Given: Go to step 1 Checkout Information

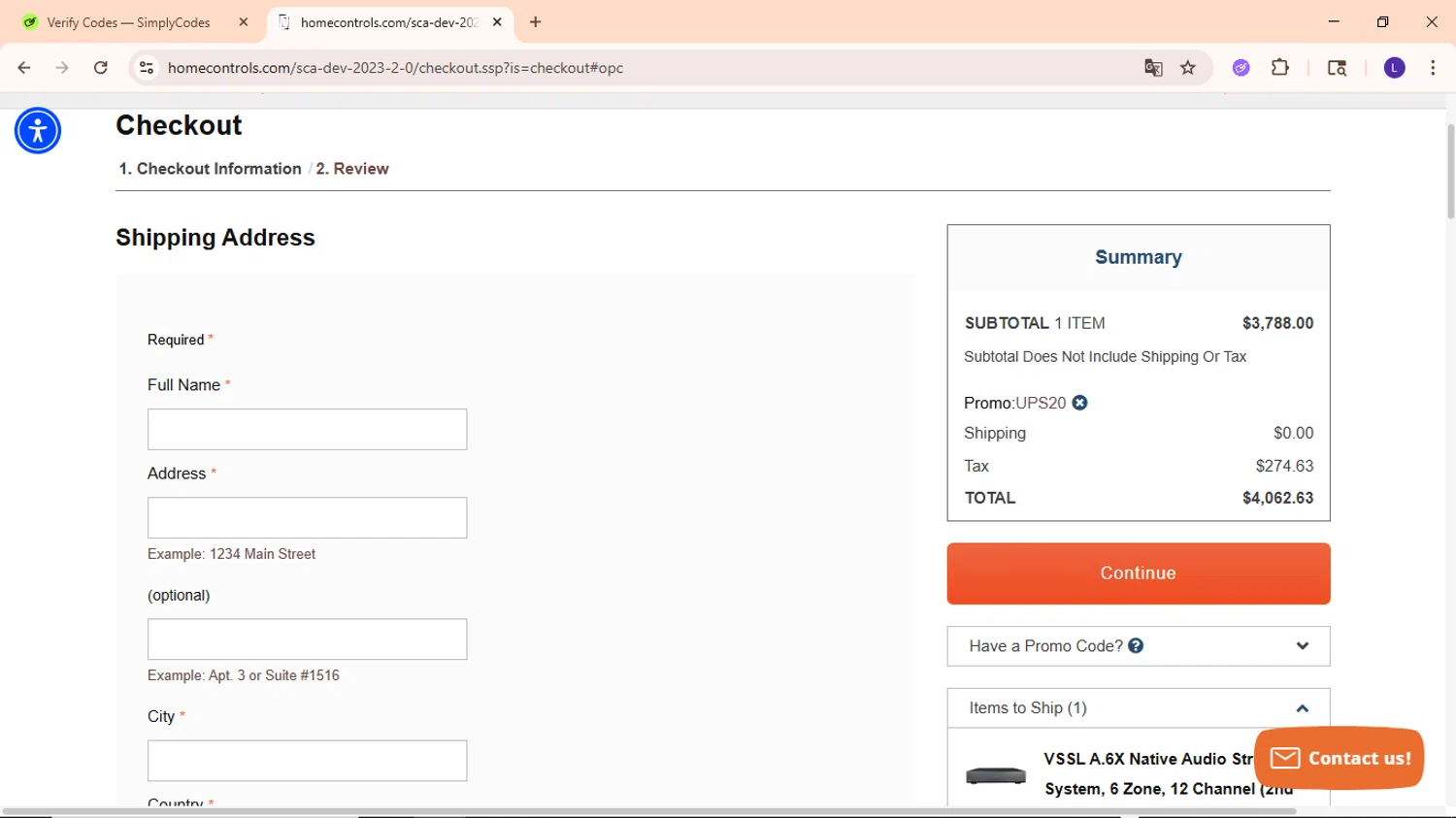Looking at the screenshot, I should [210, 169].
